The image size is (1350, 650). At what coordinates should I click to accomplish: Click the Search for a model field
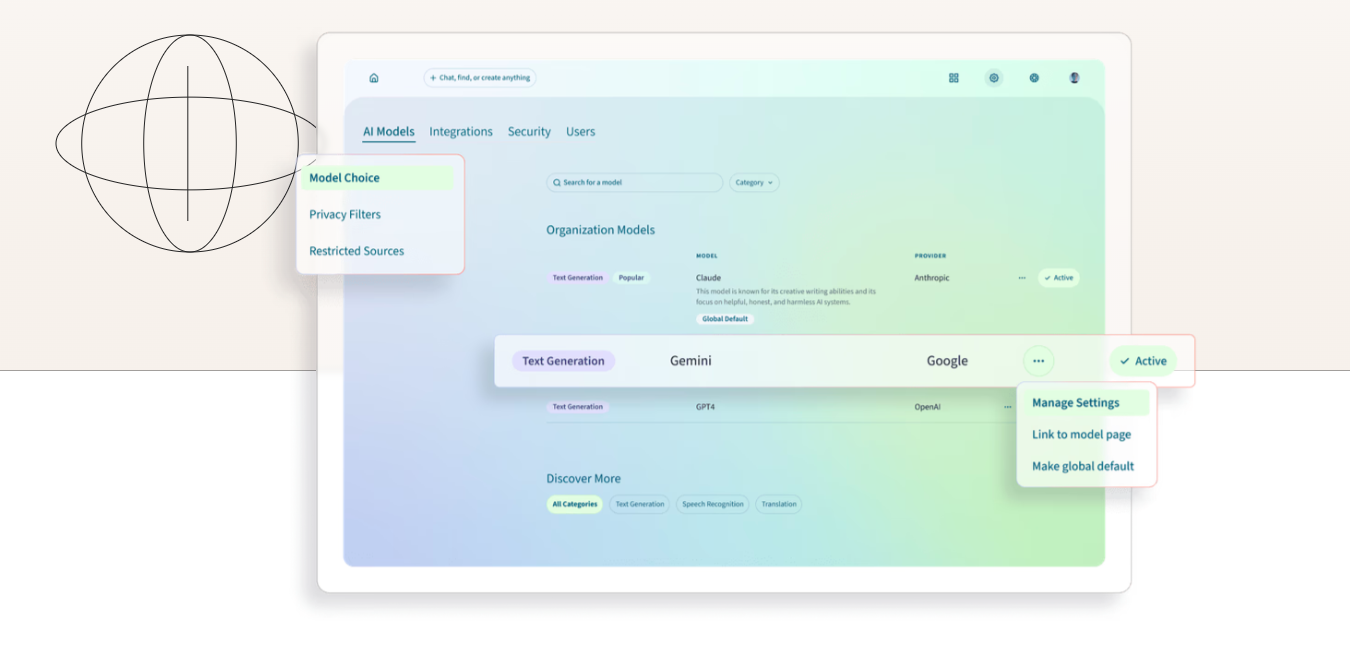coord(634,183)
